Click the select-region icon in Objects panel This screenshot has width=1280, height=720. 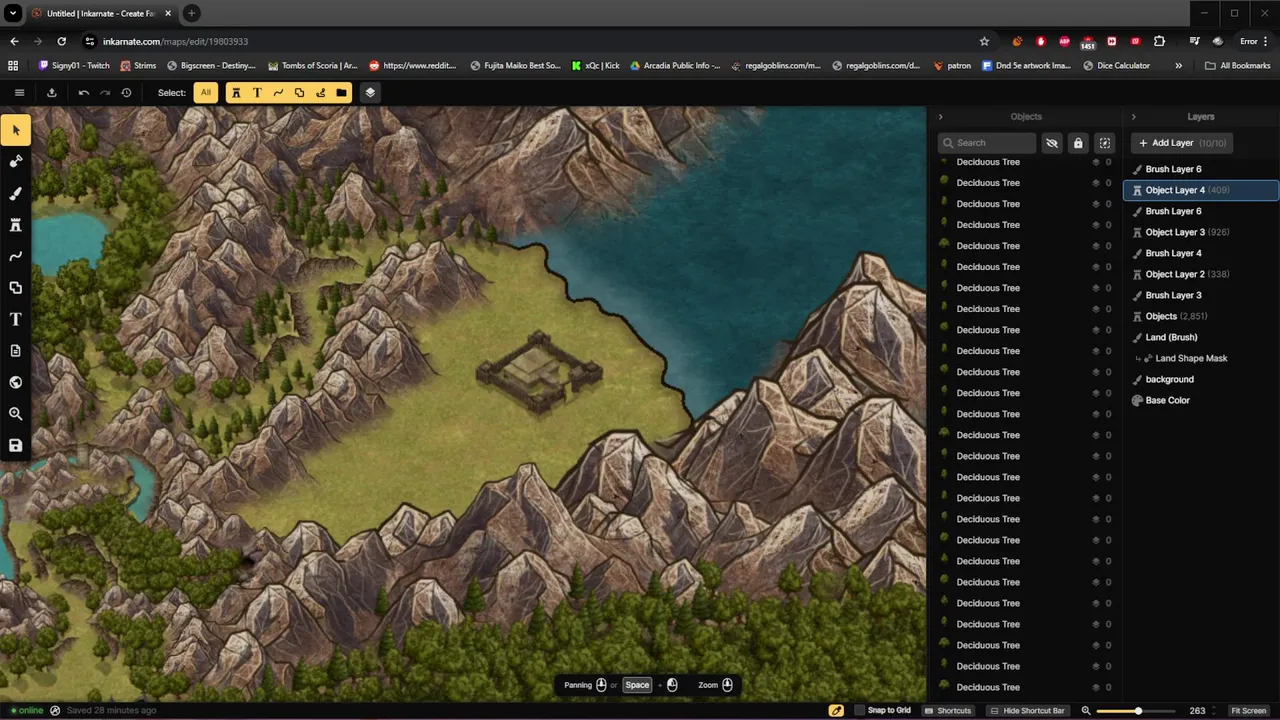pos(1104,143)
